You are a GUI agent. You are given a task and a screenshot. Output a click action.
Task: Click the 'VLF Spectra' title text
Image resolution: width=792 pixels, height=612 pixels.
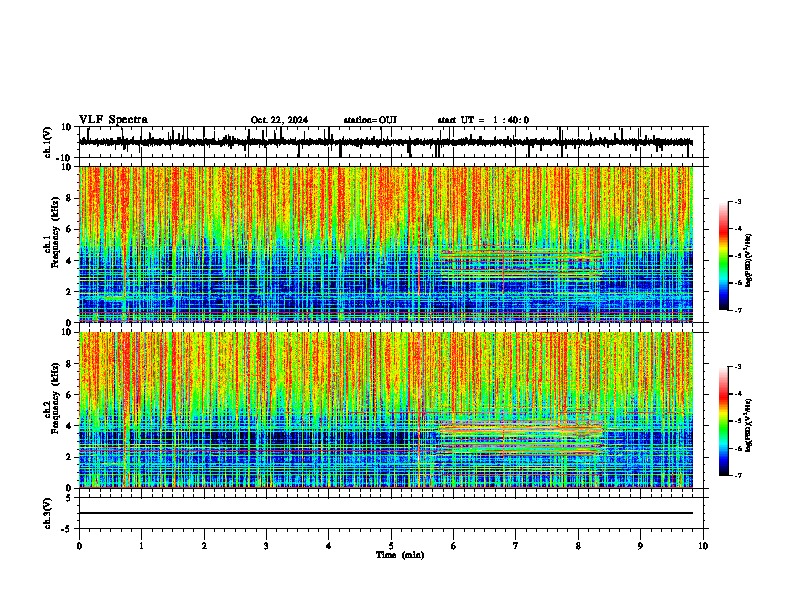point(113,119)
